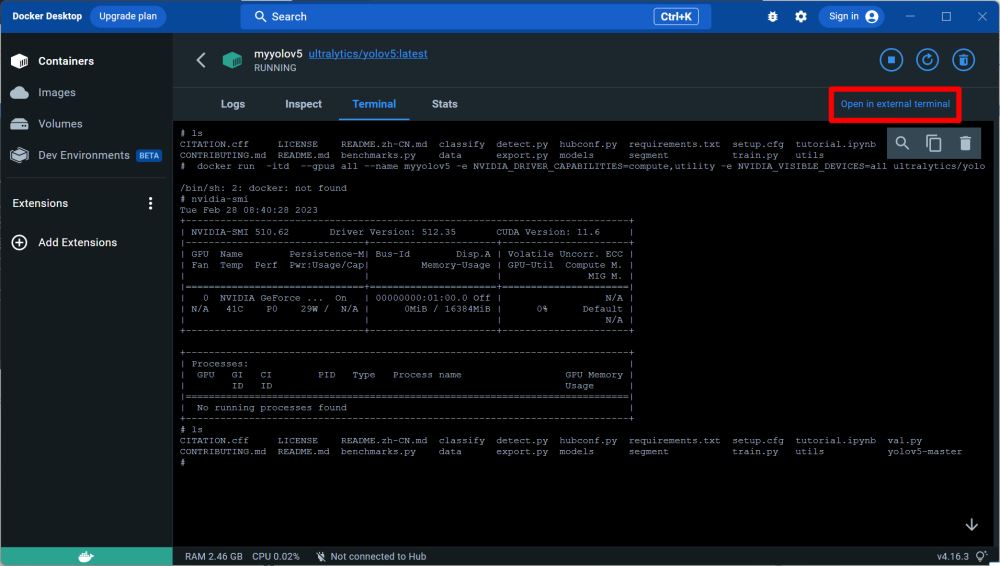Click the Volumes drive icon
This screenshot has height=566, width=1000.
coord(20,124)
